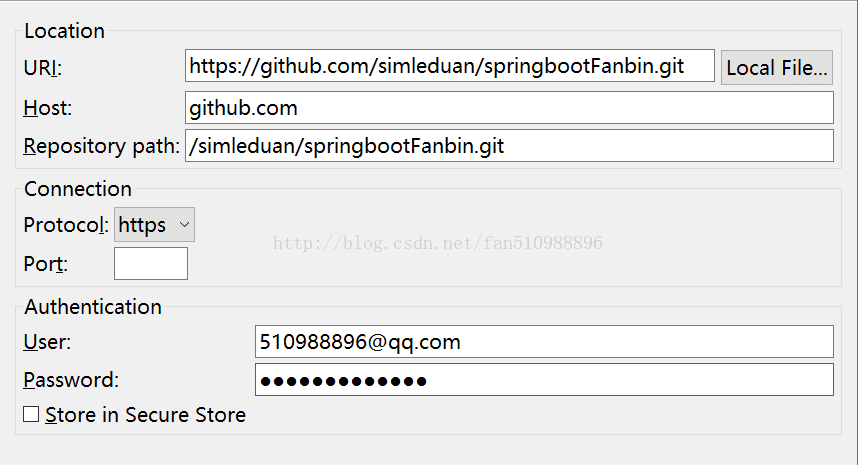Image resolution: width=858 pixels, height=465 pixels.
Task: Focus the User field with 510988896@qq.com
Action: [x=544, y=342]
